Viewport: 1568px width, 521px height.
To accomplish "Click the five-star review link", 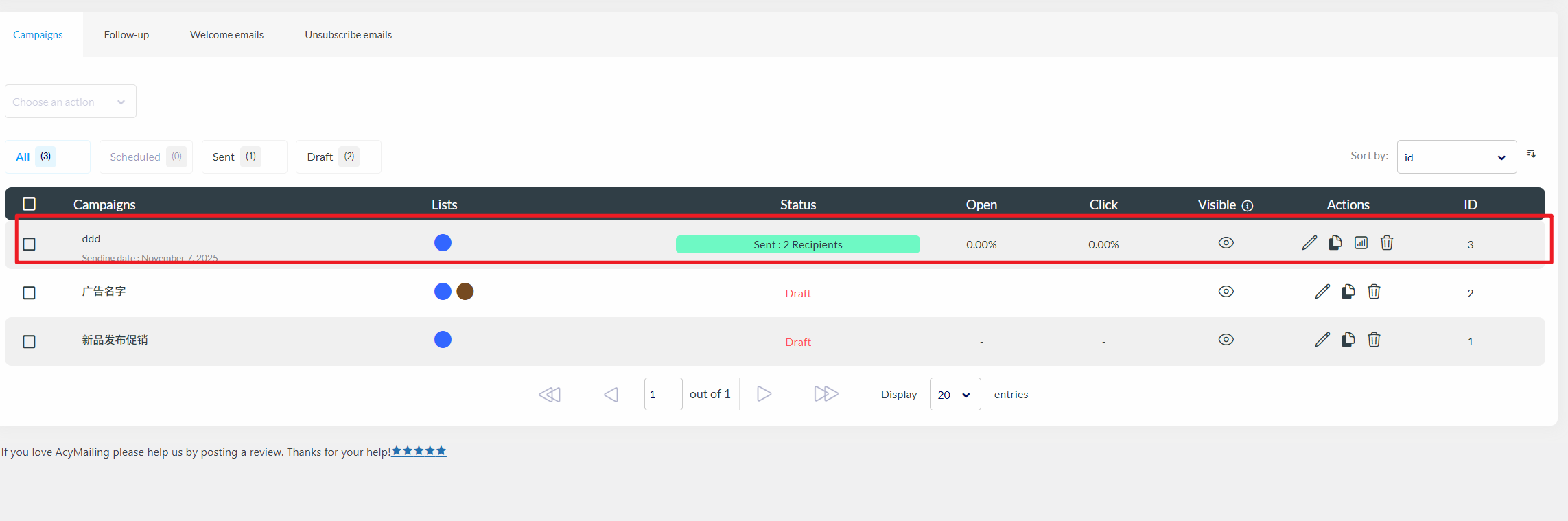I will (419, 451).
